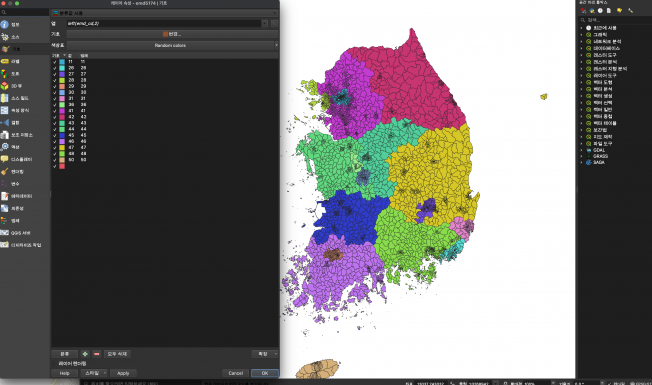Open the Digitizing page in the properties sidebar
The image size is (652, 385).
[24, 245]
